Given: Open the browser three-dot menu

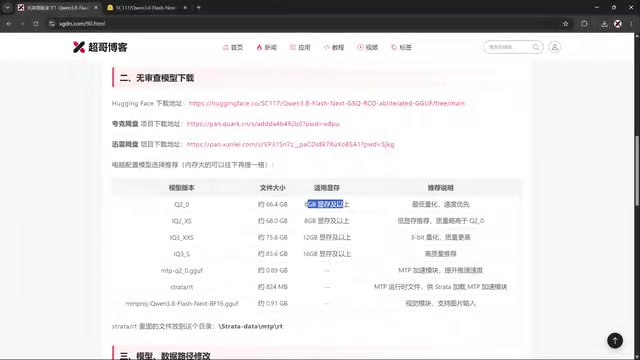Looking at the screenshot, I should click(x=631, y=24).
